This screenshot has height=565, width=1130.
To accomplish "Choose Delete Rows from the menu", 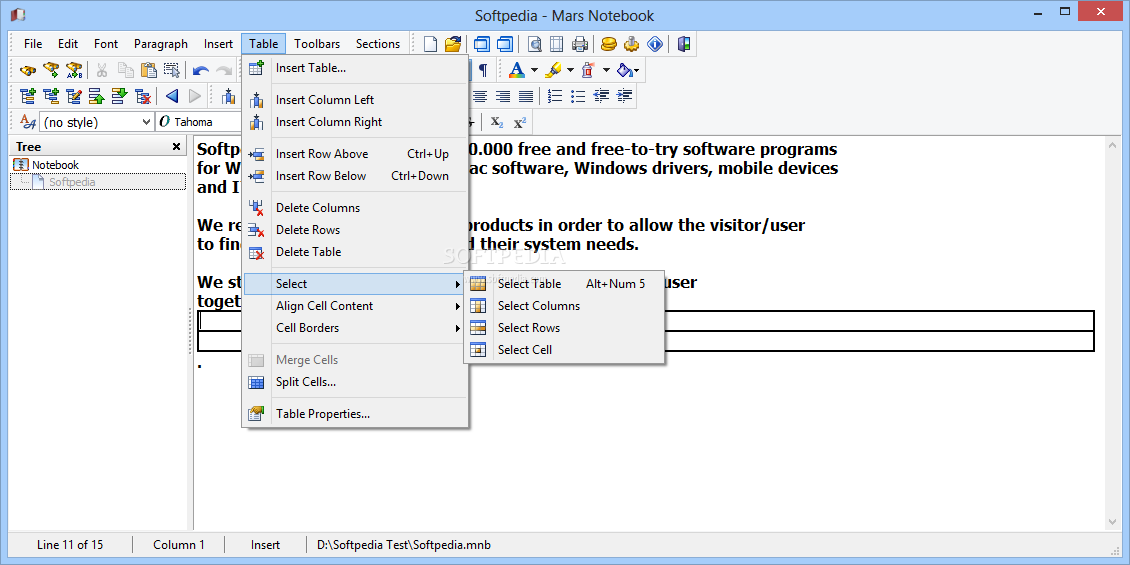I will tap(357, 230).
